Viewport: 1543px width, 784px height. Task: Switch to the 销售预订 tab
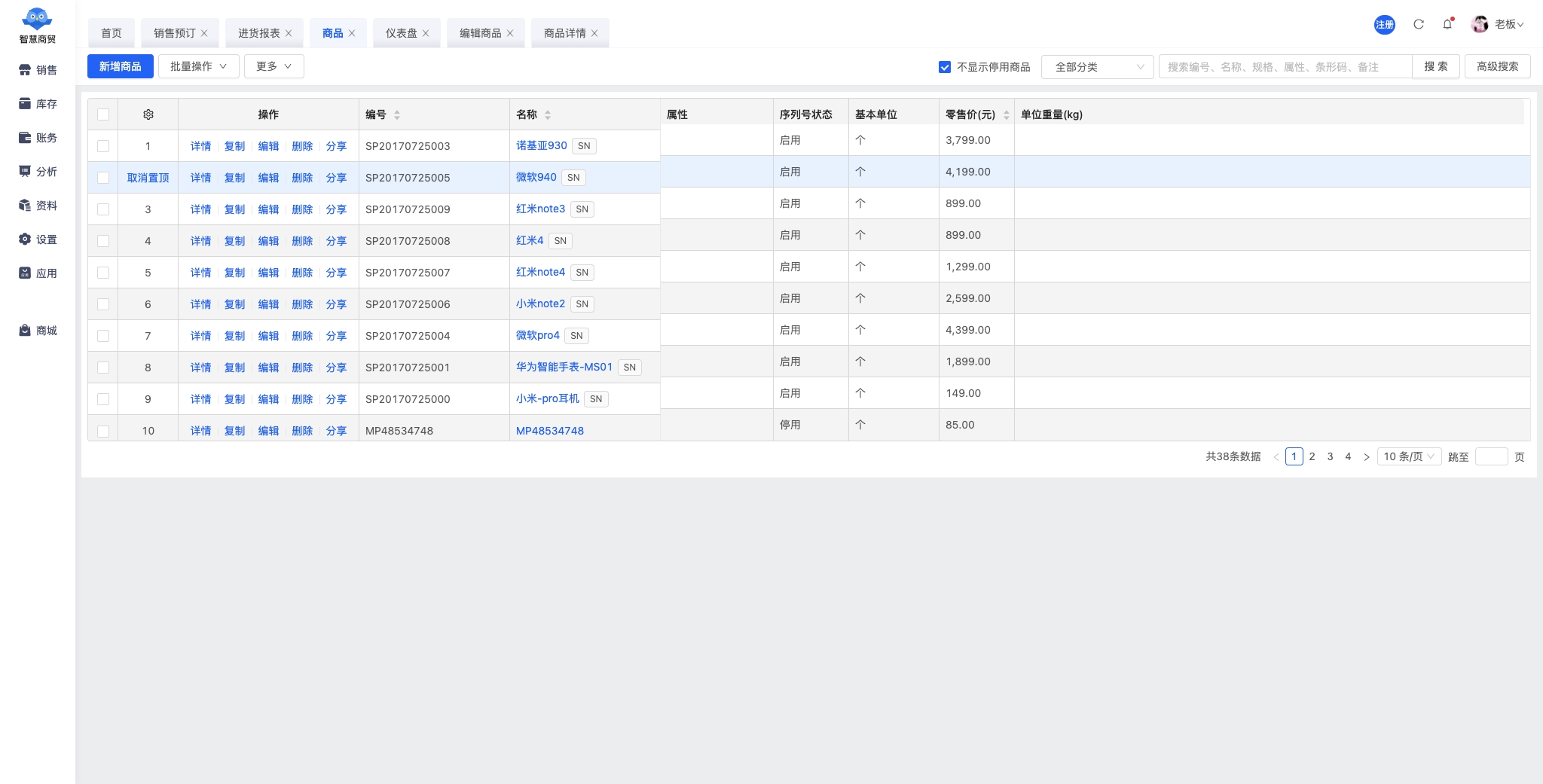175,33
